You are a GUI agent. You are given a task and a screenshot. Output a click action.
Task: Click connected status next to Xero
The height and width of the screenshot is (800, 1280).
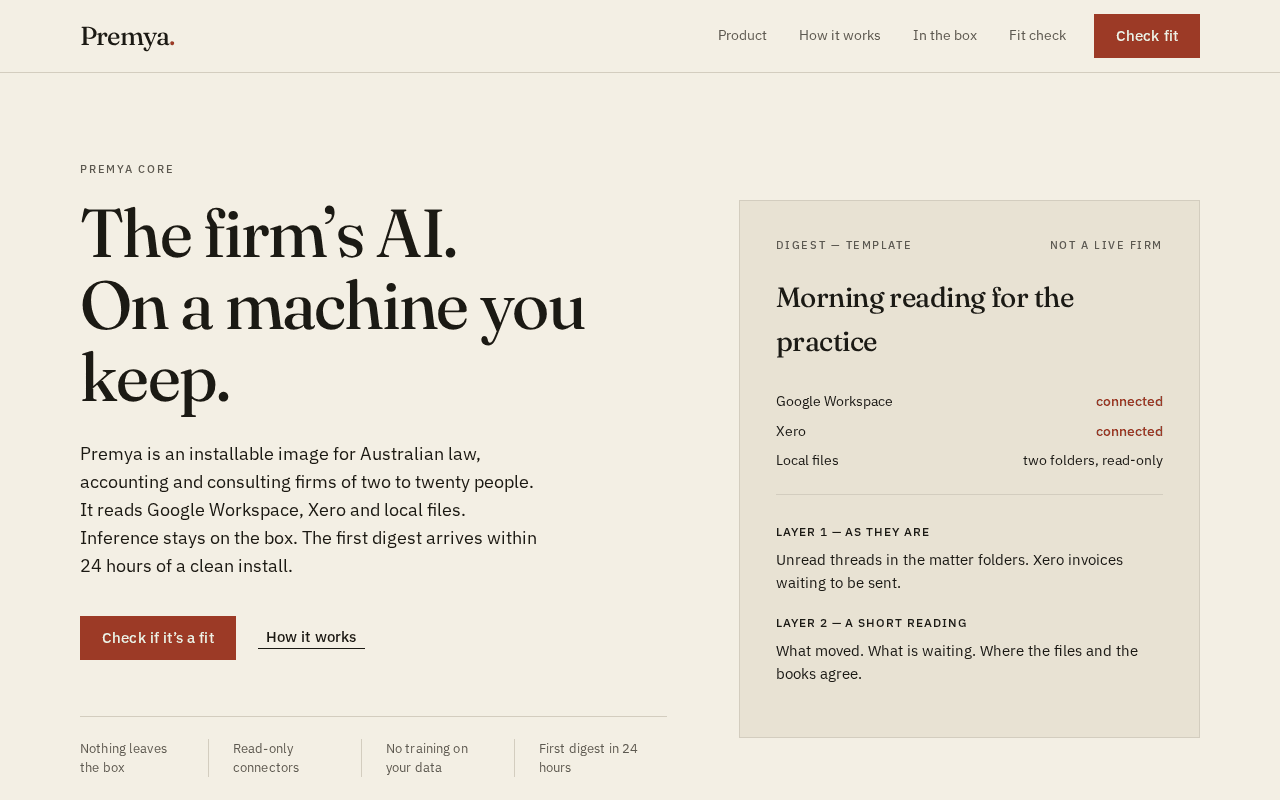click(1129, 432)
